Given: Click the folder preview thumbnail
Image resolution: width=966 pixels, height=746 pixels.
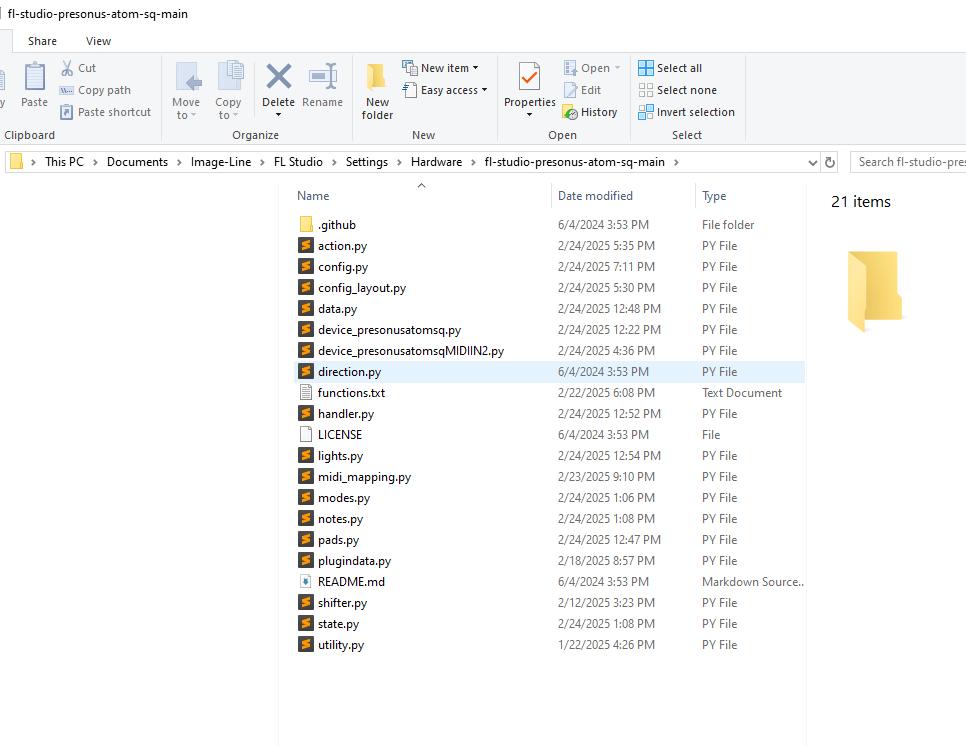Looking at the screenshot, I should click(x=874, y=291).
